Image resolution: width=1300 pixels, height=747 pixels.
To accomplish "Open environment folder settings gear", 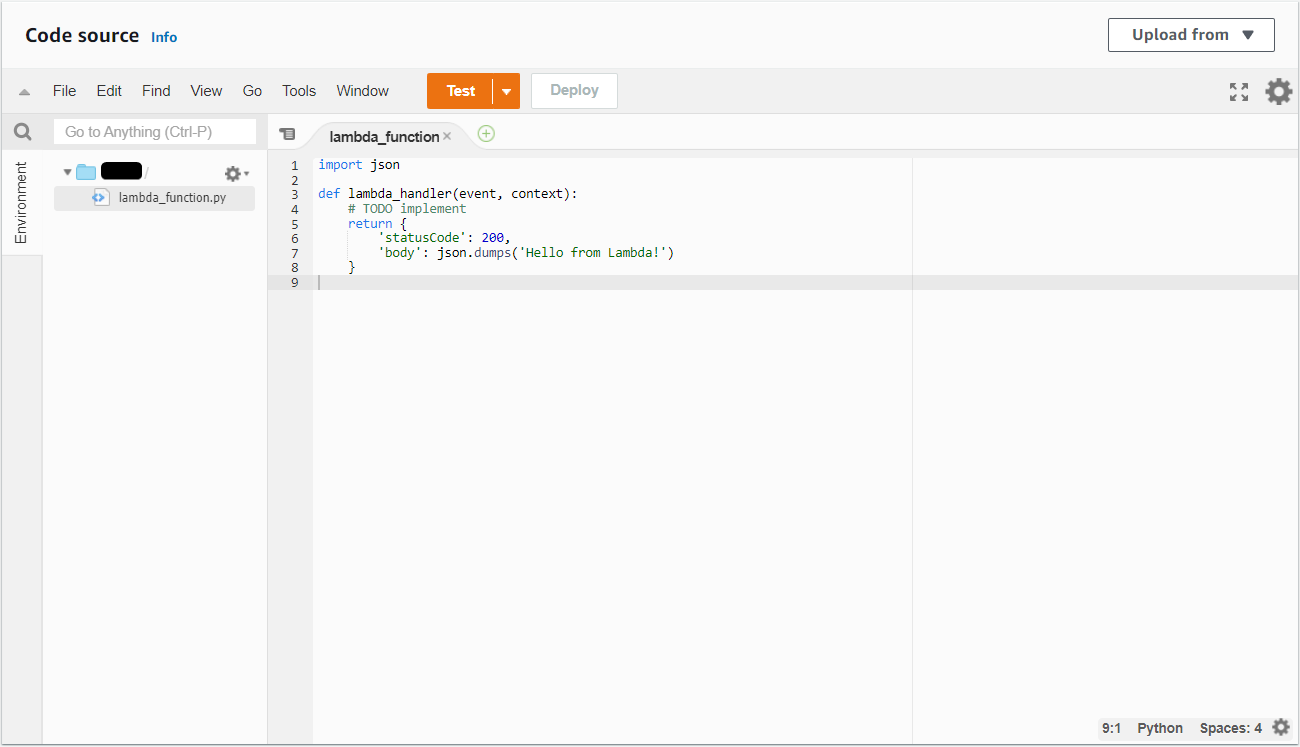I will (236, 173).
